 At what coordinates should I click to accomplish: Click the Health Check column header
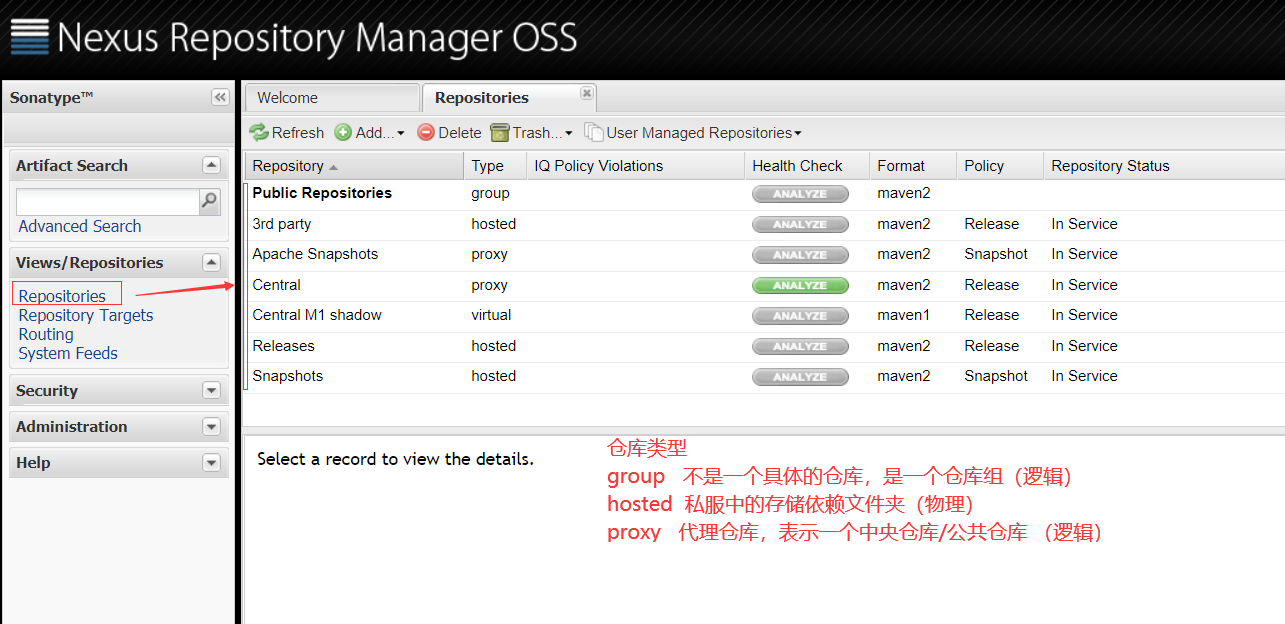[807, 166]
